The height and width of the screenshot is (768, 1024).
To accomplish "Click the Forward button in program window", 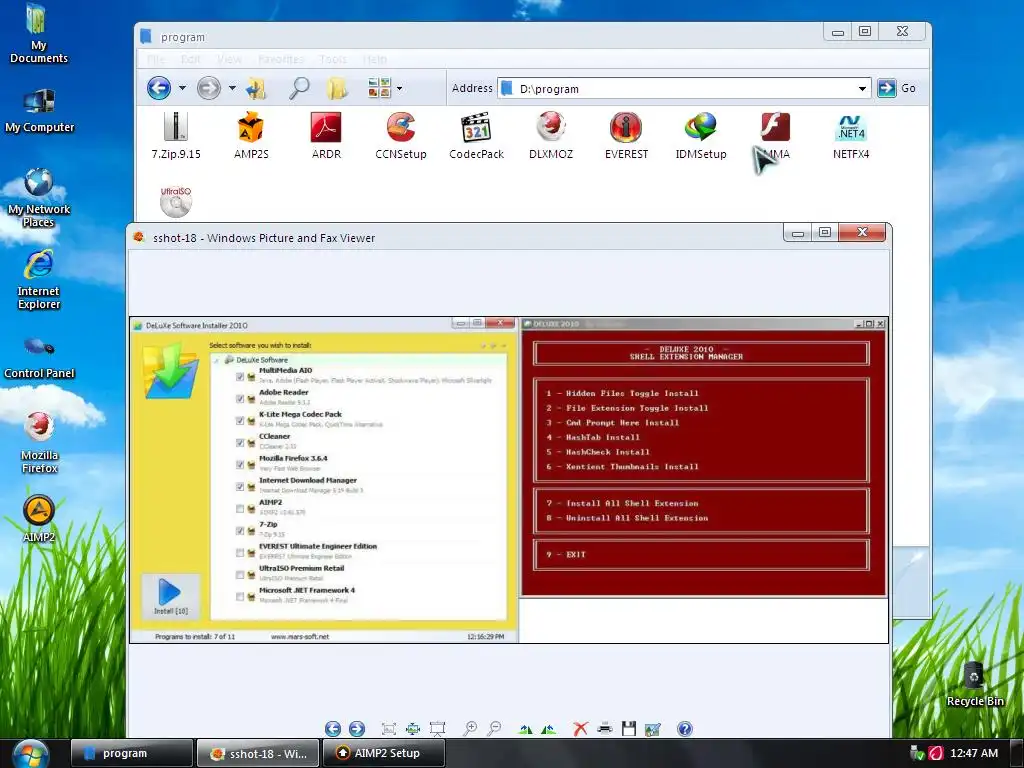I will click(x=209, y=88).
